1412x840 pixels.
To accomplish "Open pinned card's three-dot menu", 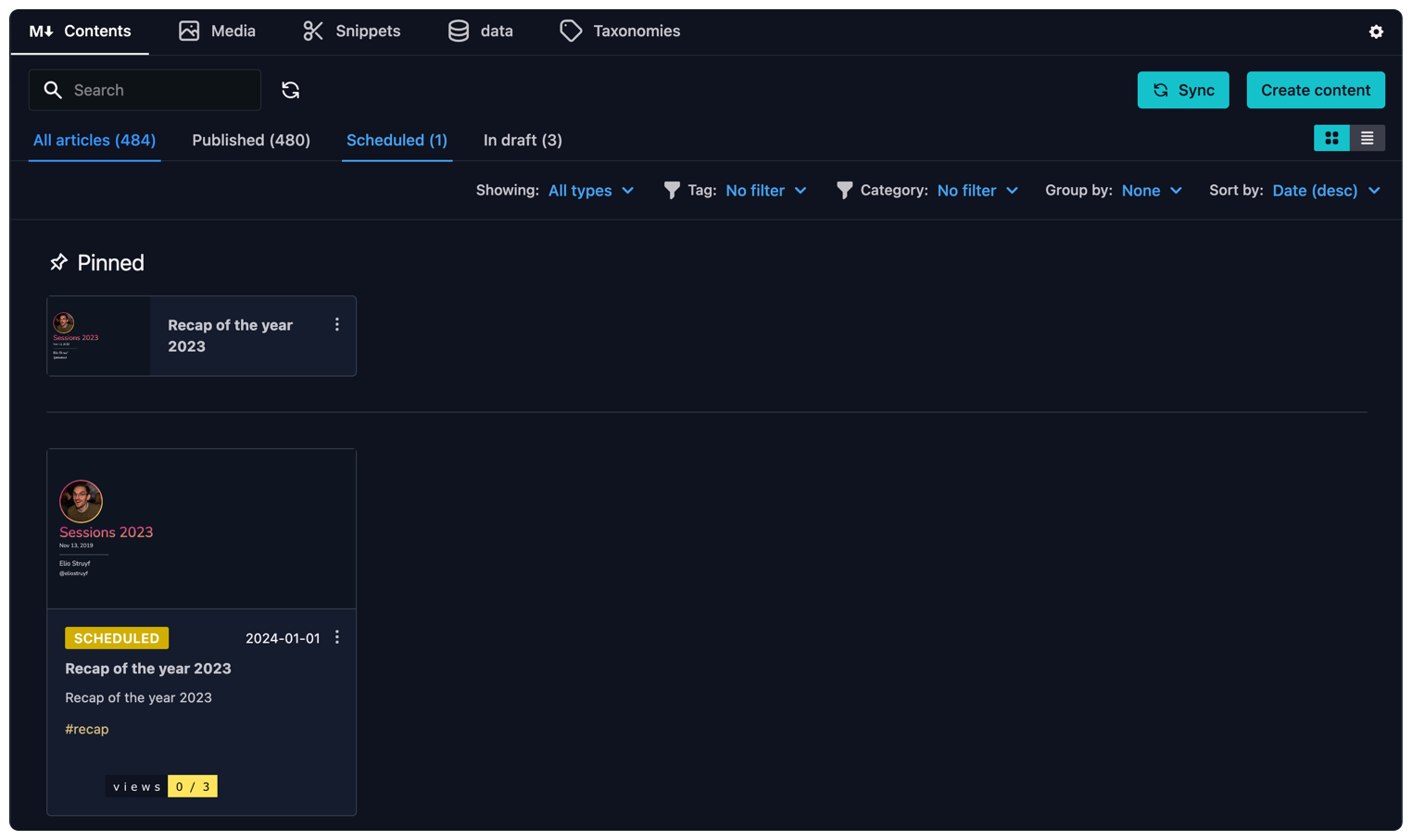I will pyautogui.click(x=337, y=325).
